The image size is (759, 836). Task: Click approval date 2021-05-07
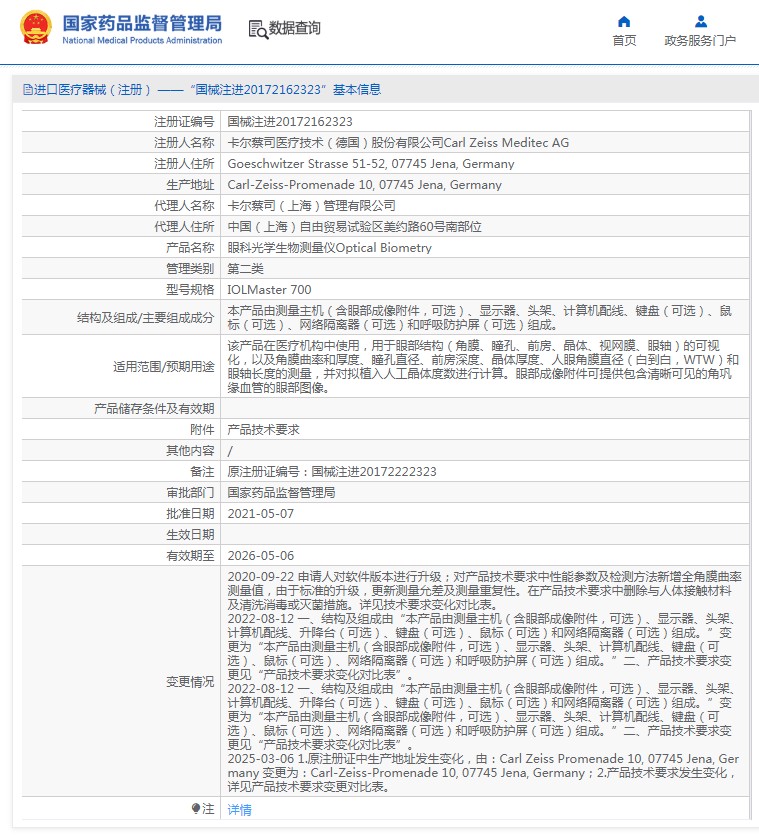click(261, 514)
